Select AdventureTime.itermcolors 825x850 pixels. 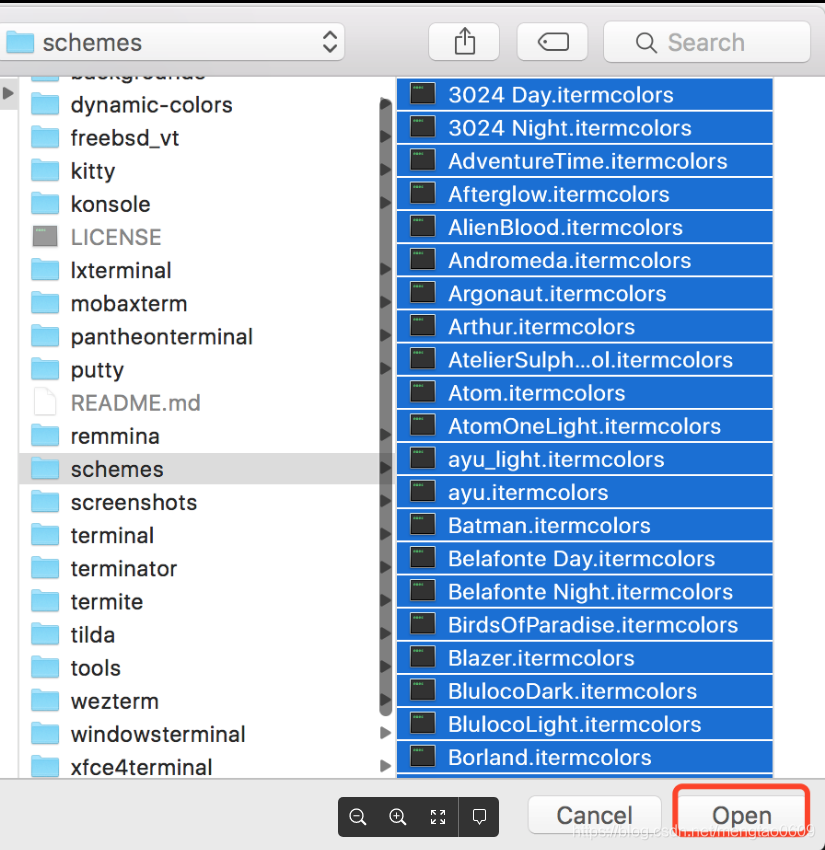(x=585, y=160)
